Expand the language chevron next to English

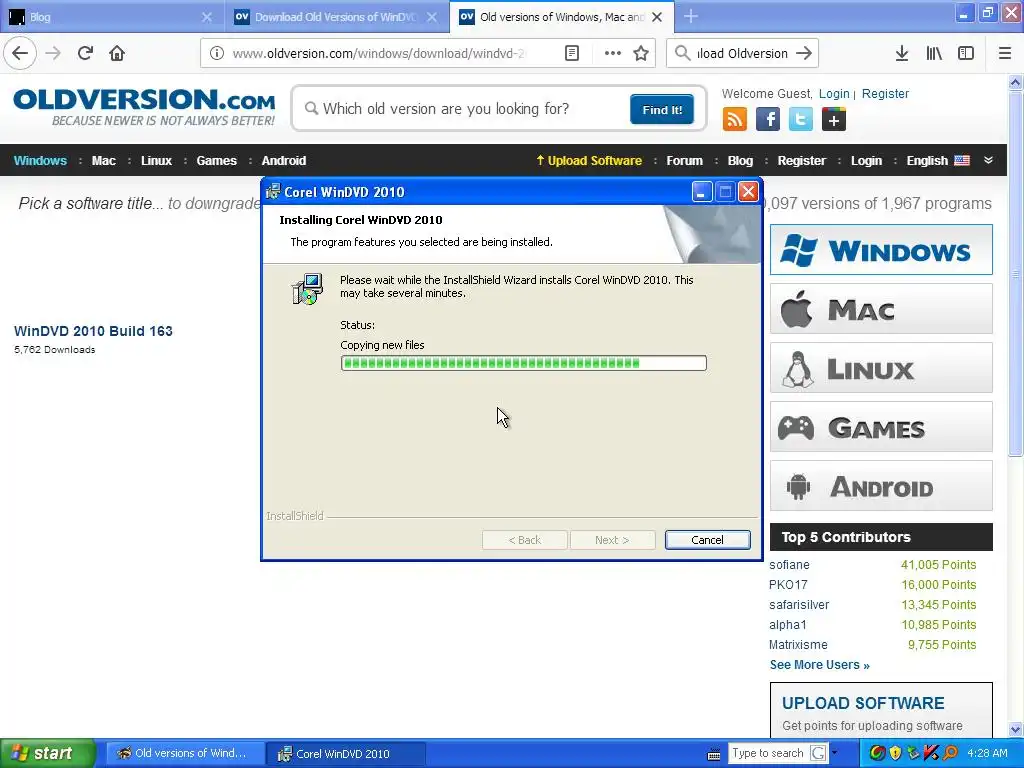[x=988, y=160]
